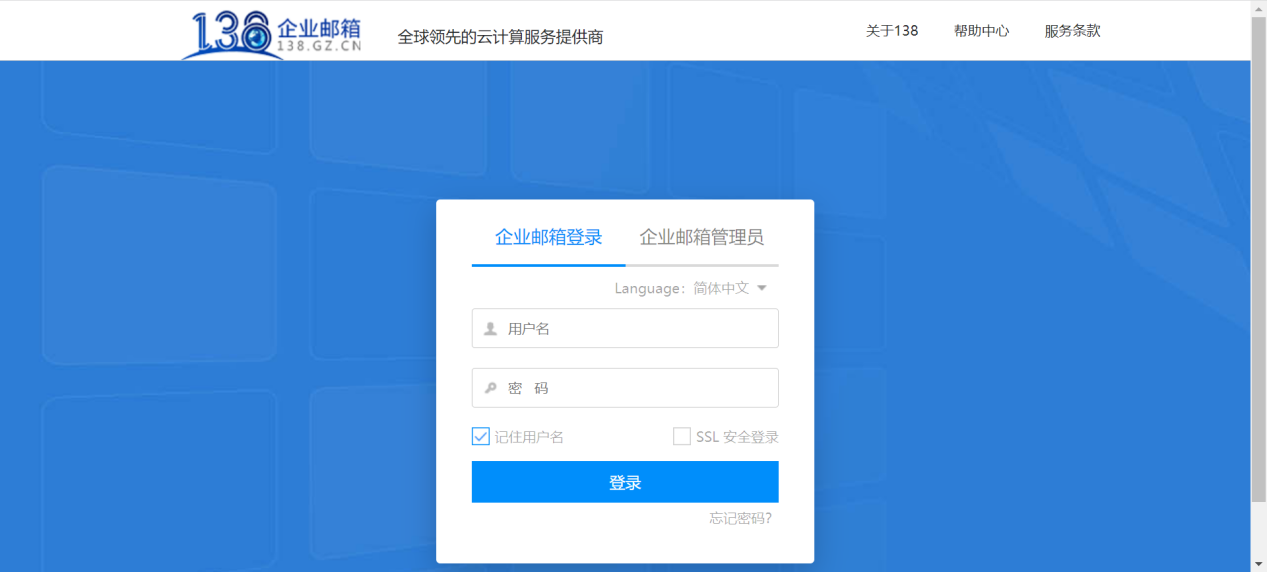Open the Language 简体中文 dropdown
Viewport: 1267px width, 572px height.
coord(731,288)
